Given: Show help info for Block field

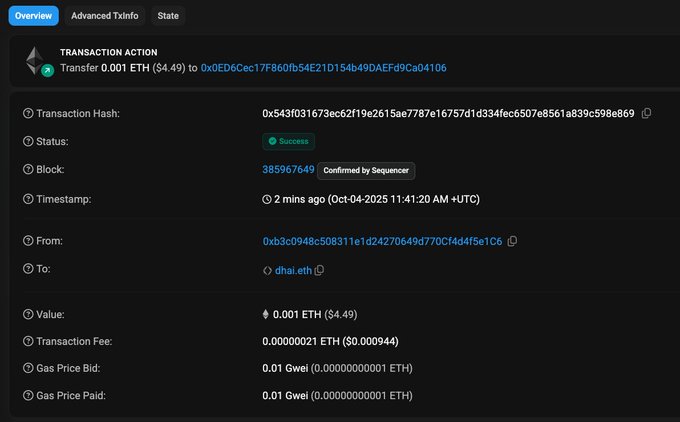Looking at the screenshot, I should tap(28, 170).
